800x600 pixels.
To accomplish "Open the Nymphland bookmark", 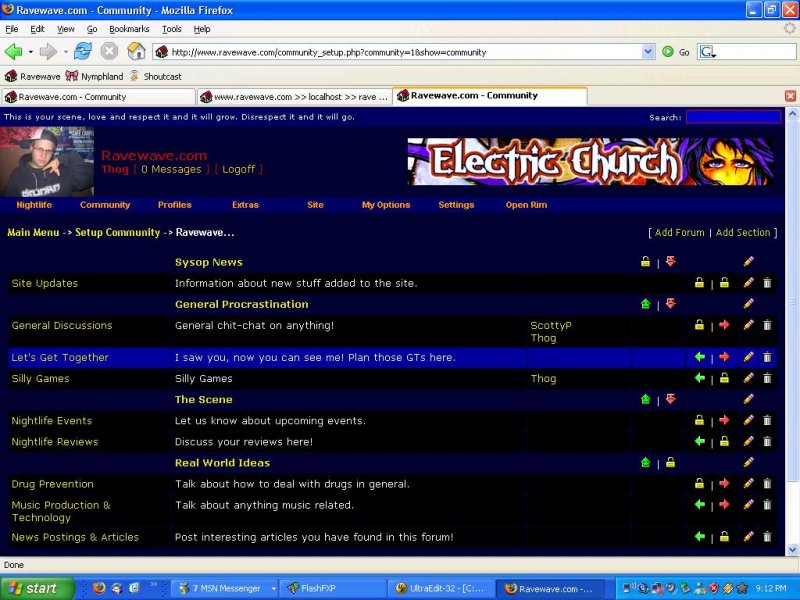I will coord(94,76).
